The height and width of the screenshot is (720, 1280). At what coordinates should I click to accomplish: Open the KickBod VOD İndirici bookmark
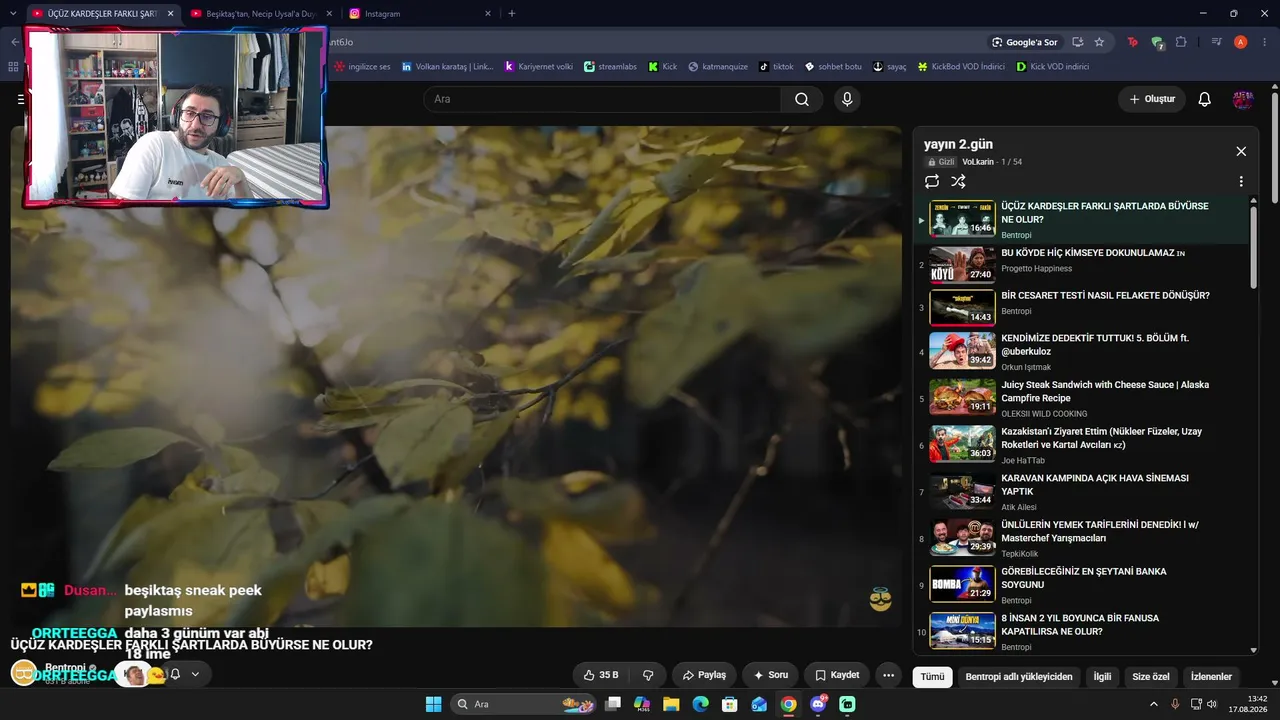[x=961, y=67]
